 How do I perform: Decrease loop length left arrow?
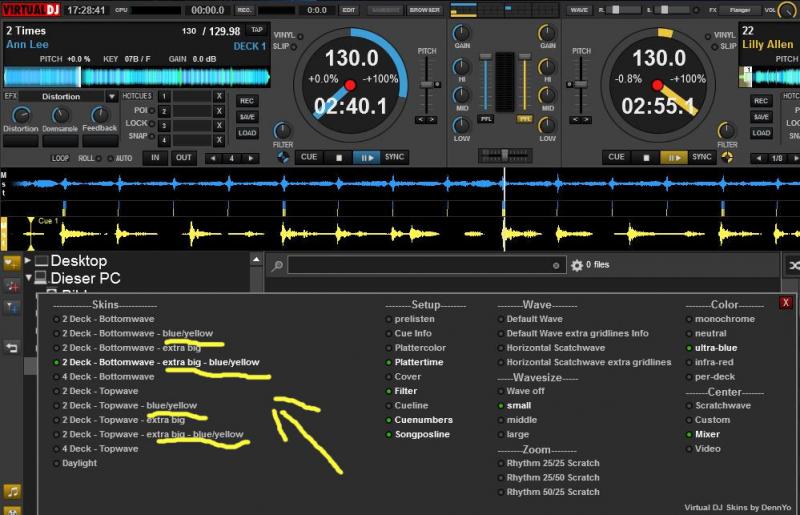pyautogui.click(x=213, y=158)
